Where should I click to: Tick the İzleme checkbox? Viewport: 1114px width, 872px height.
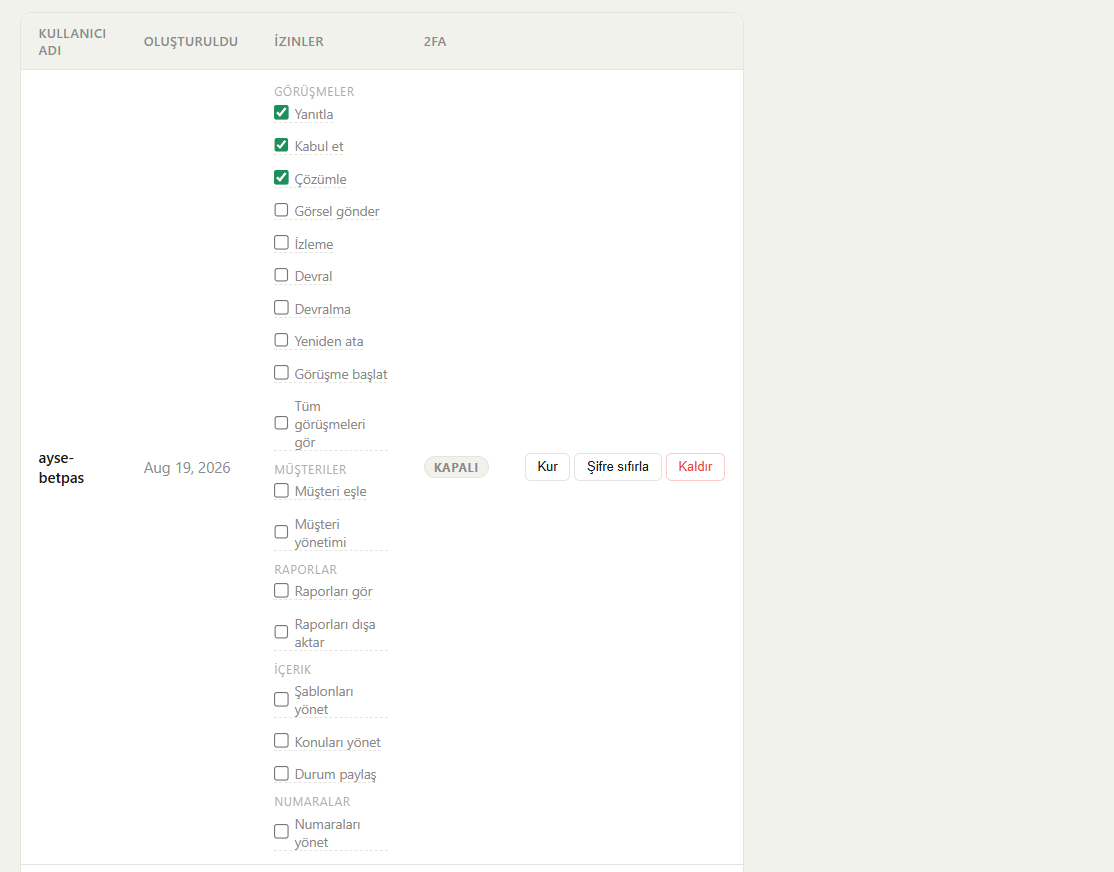click(x=281, y=243)
